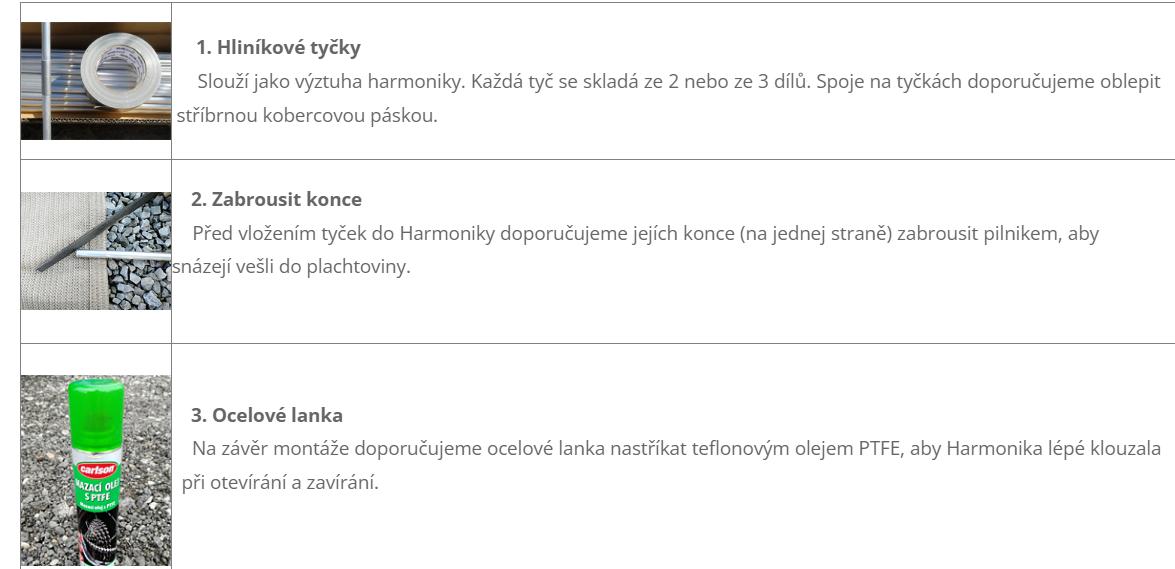Click the red Carlson logo on the can
Screen dimensions: 1175x569
point(93,470)
